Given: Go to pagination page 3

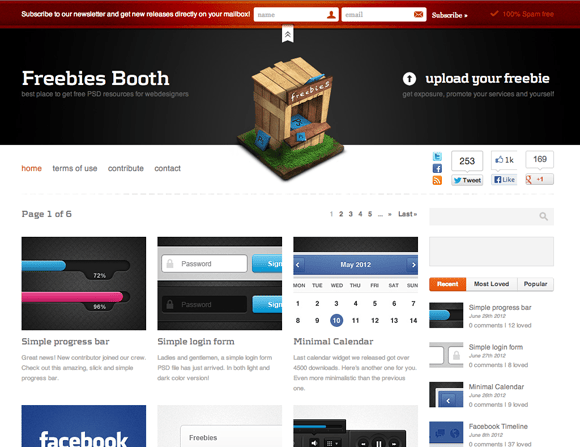Looking at the screenshot, I should click(350, 214).
